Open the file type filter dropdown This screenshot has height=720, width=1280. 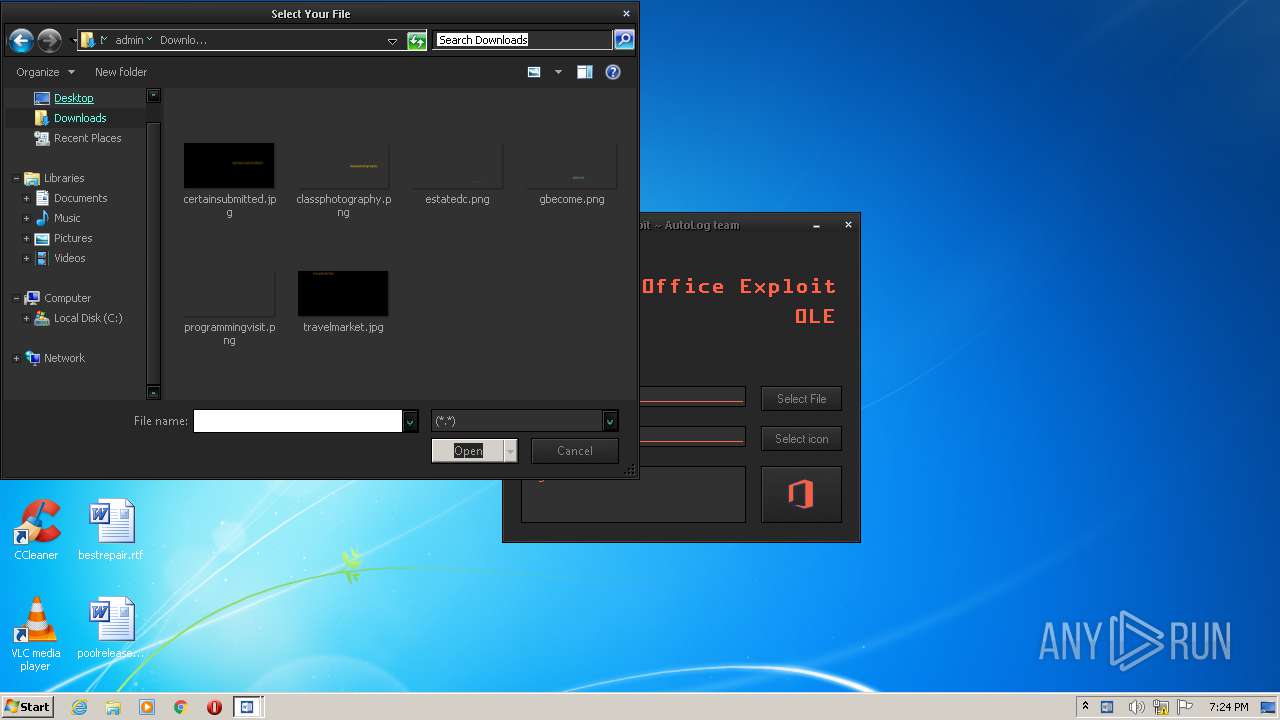(610, 421)
